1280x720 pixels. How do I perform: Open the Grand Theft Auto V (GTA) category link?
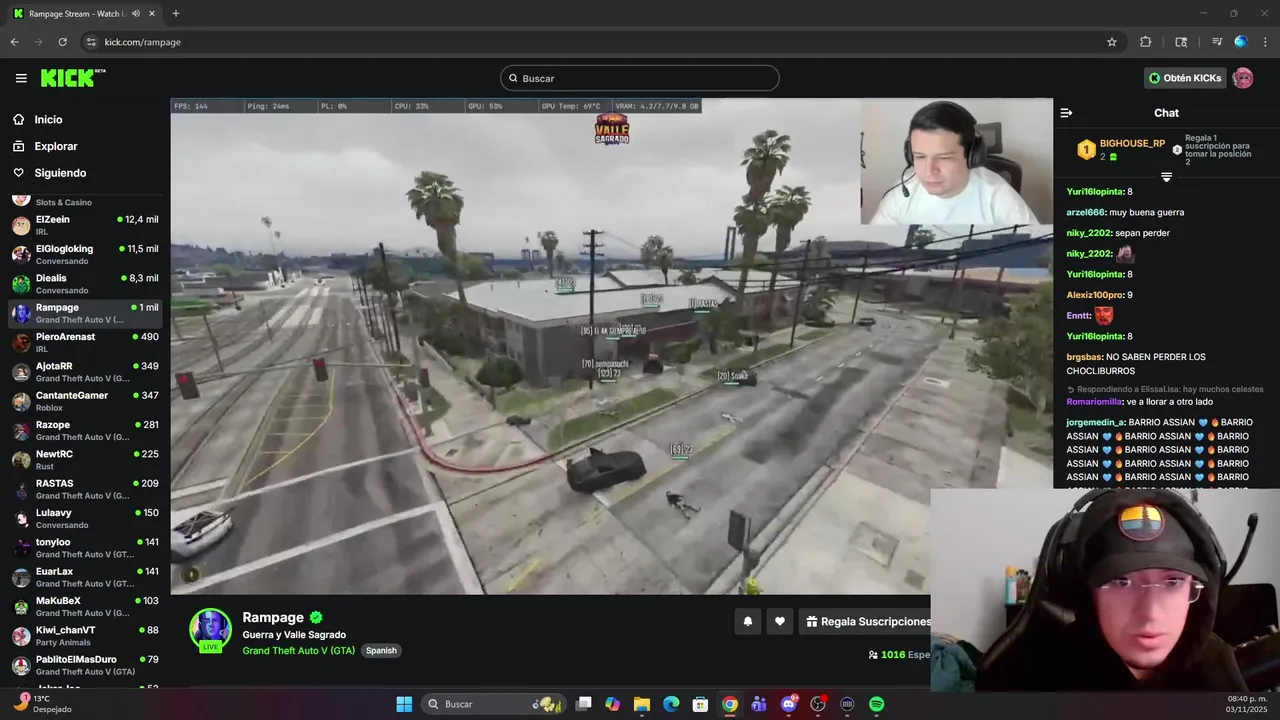tap(299, 650)
